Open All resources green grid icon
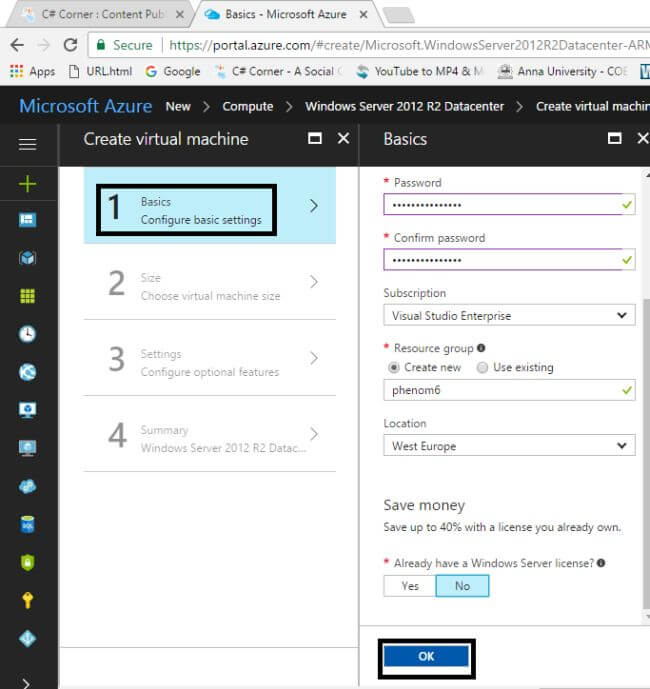 [27, 296]
